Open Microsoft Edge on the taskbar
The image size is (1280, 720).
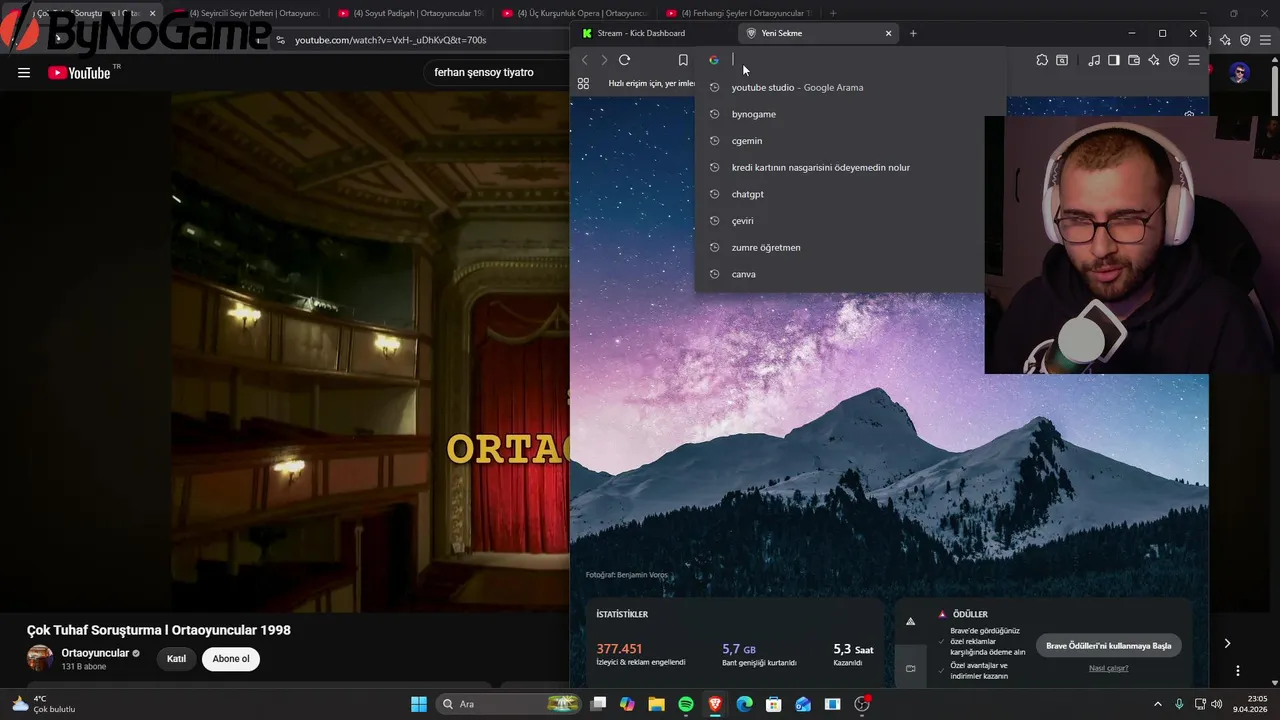[744, 704]
